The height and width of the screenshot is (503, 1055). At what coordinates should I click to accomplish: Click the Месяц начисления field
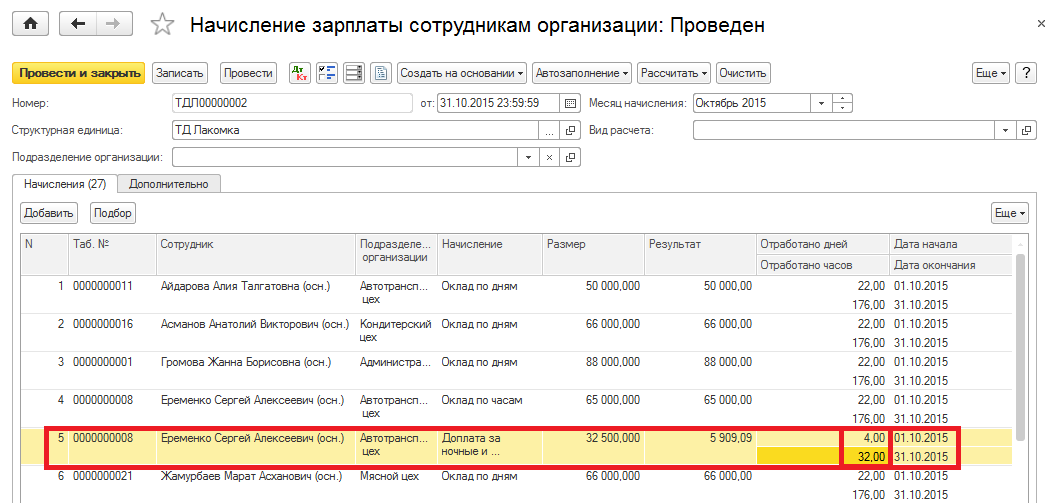coord(752,104)
